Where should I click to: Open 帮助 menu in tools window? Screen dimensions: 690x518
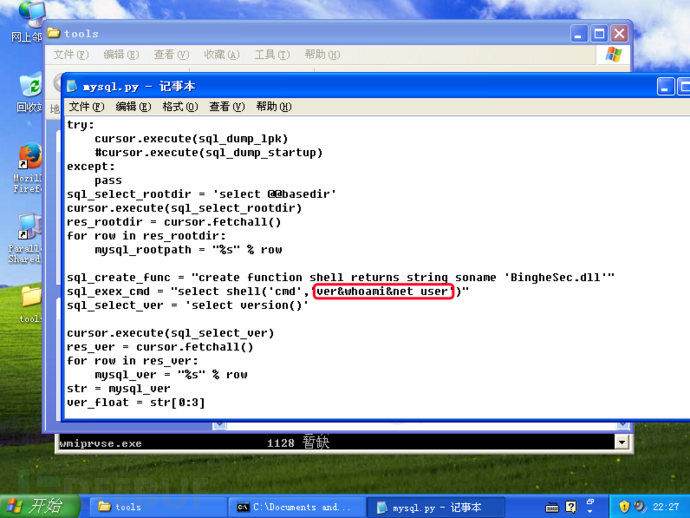point(322,55)
